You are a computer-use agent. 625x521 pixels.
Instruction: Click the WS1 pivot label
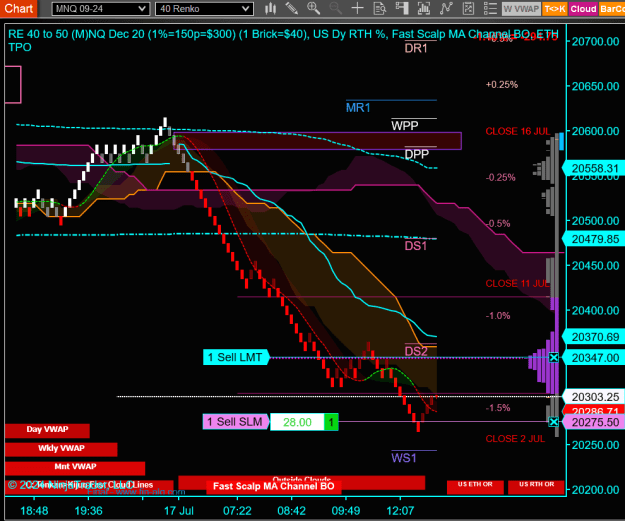pyautogui.click(x=404, y=458)
